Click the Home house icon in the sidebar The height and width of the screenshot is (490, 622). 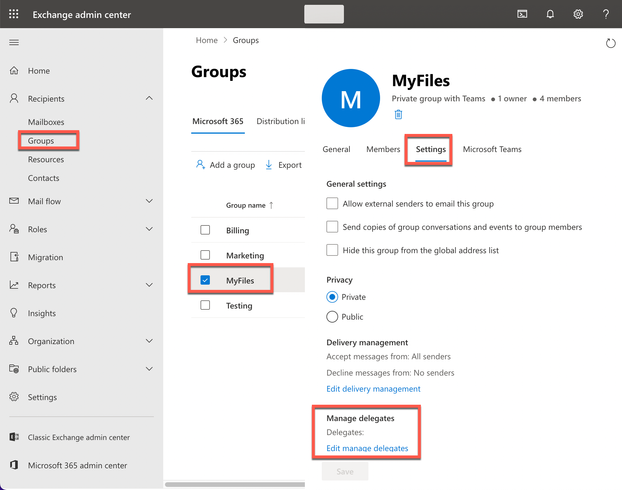coord(14,71)
